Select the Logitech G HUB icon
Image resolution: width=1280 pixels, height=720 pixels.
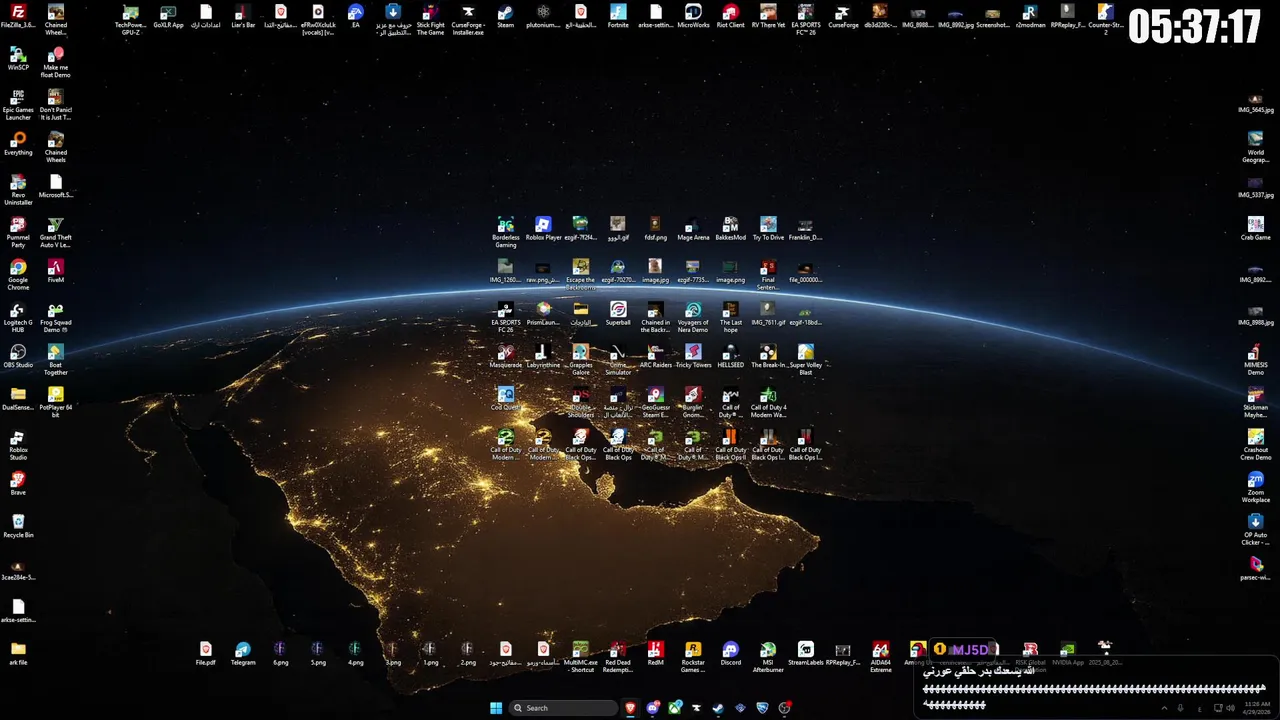[x=18, y=317]
